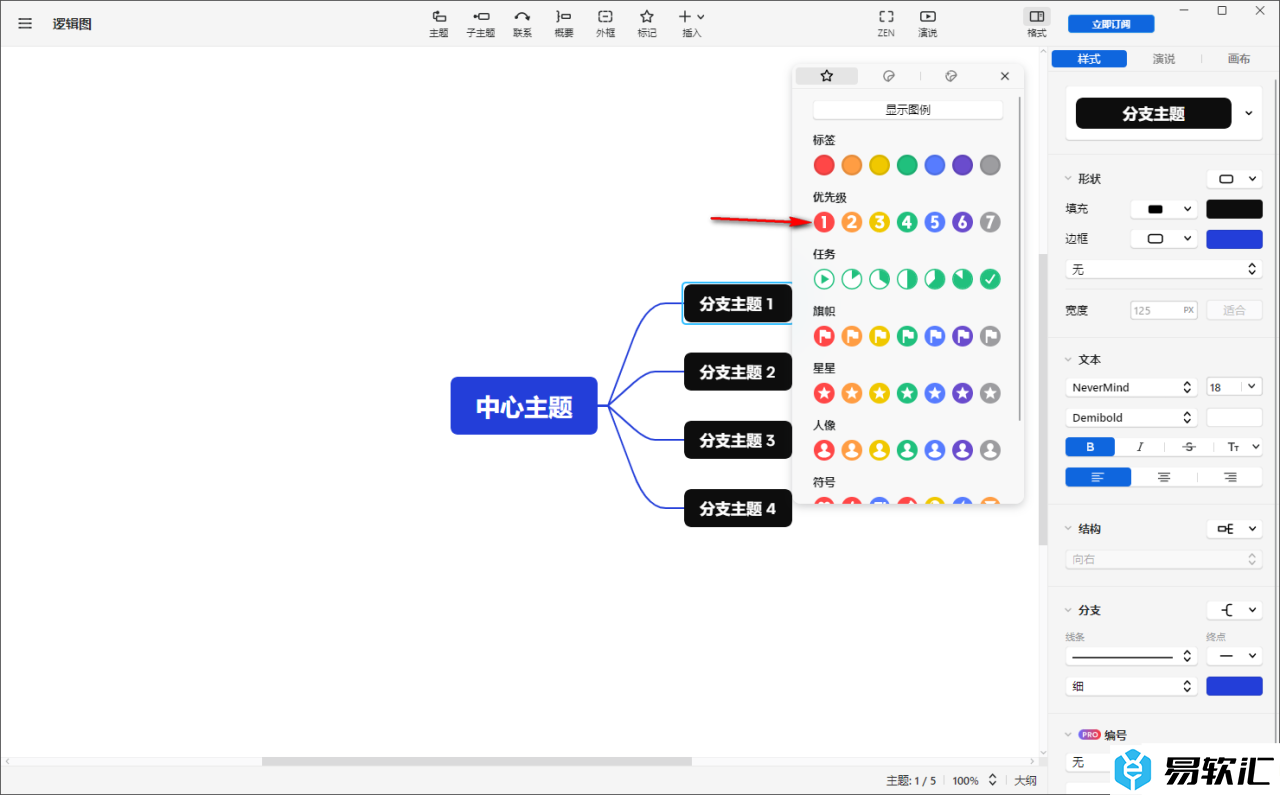Switch to the 样式 tab
The width and height of the screenshot is (1280, 795).
[1089, 59]
